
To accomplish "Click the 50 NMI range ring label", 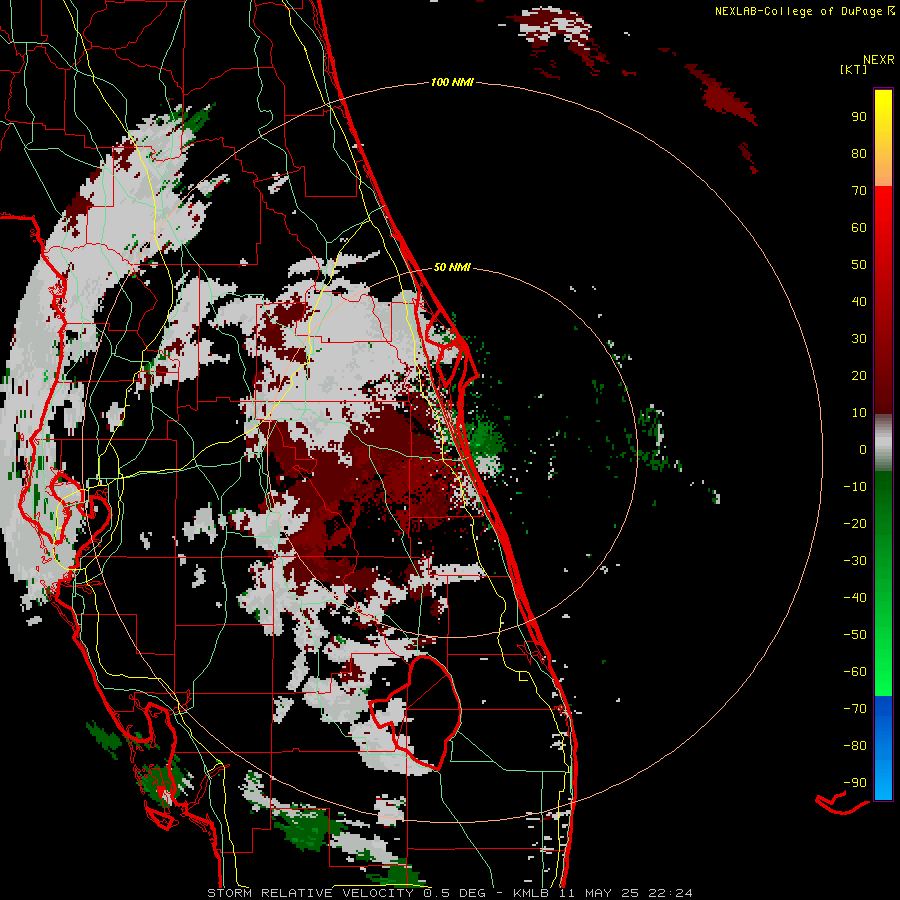I will click(452, 267).
